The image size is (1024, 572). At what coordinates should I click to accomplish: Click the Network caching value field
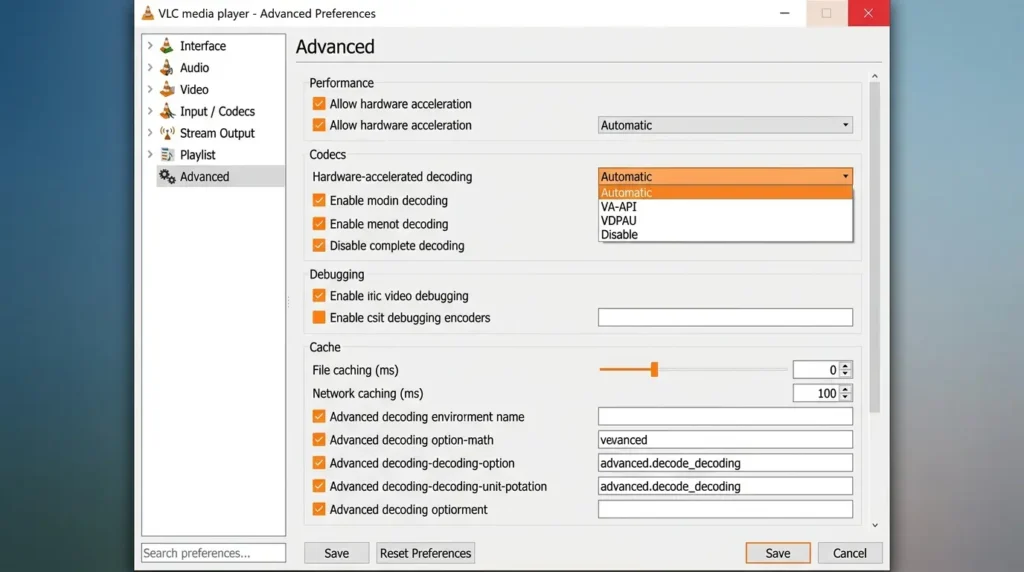pos(816,393)
